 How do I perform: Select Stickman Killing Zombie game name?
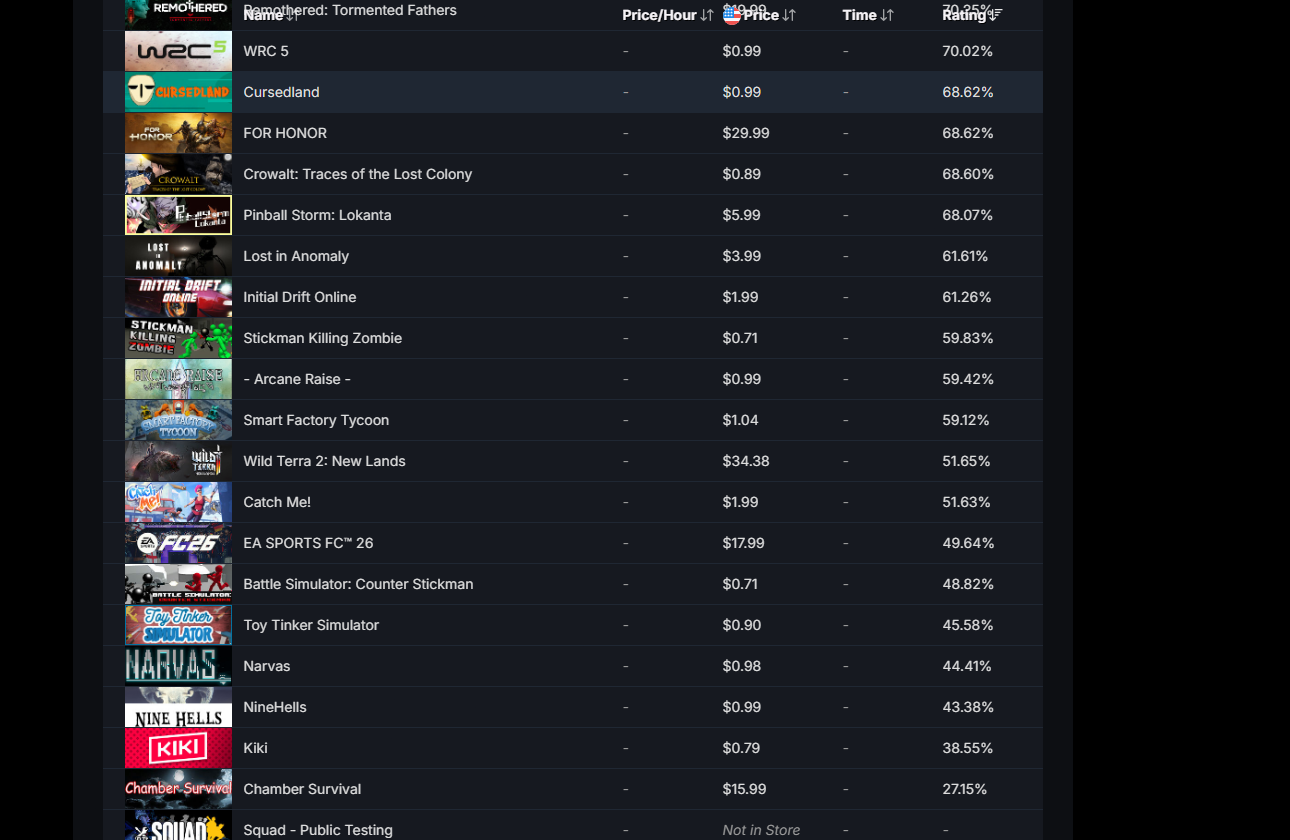click(322, 338)
